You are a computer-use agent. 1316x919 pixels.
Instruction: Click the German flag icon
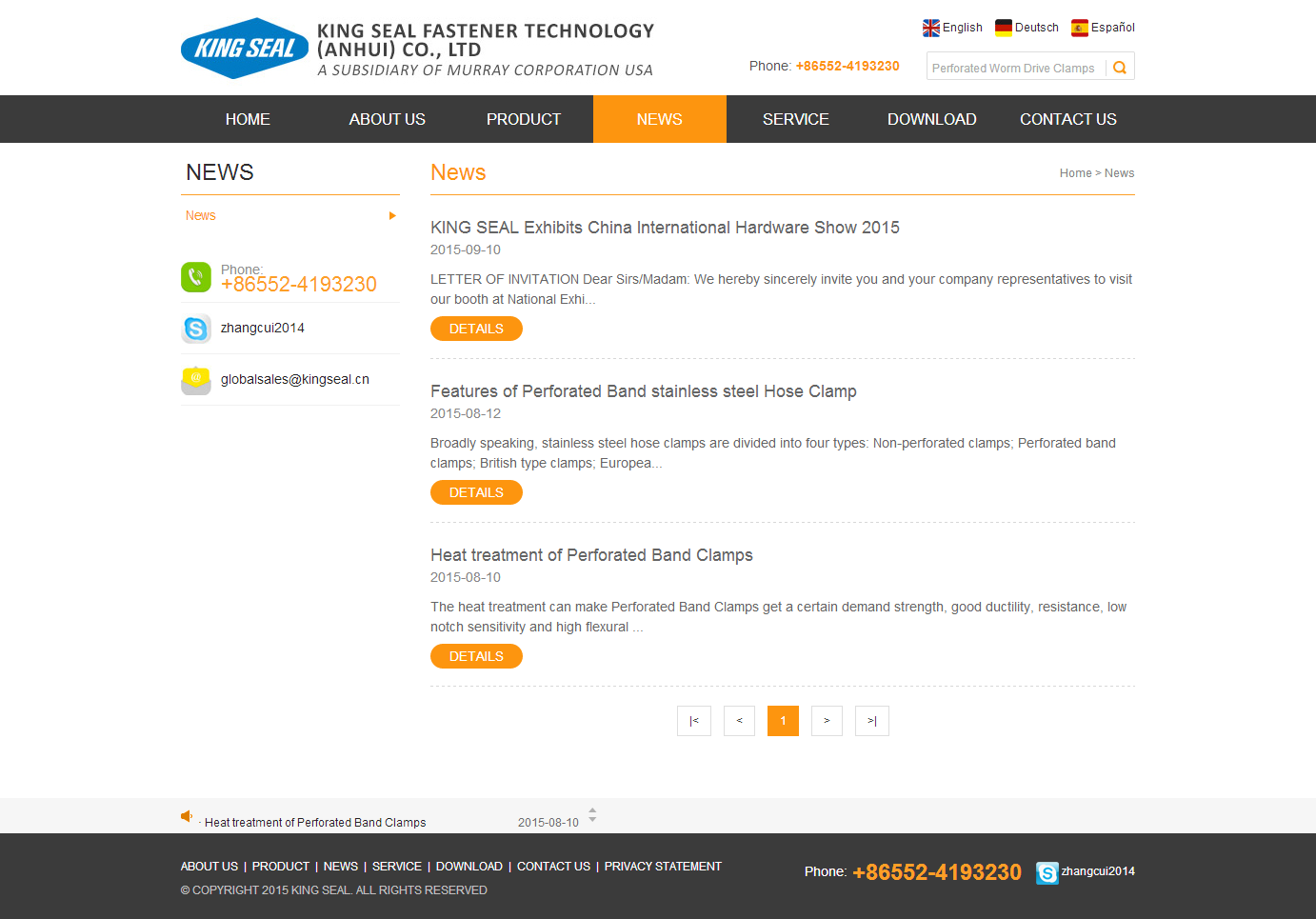point(1004,28)
